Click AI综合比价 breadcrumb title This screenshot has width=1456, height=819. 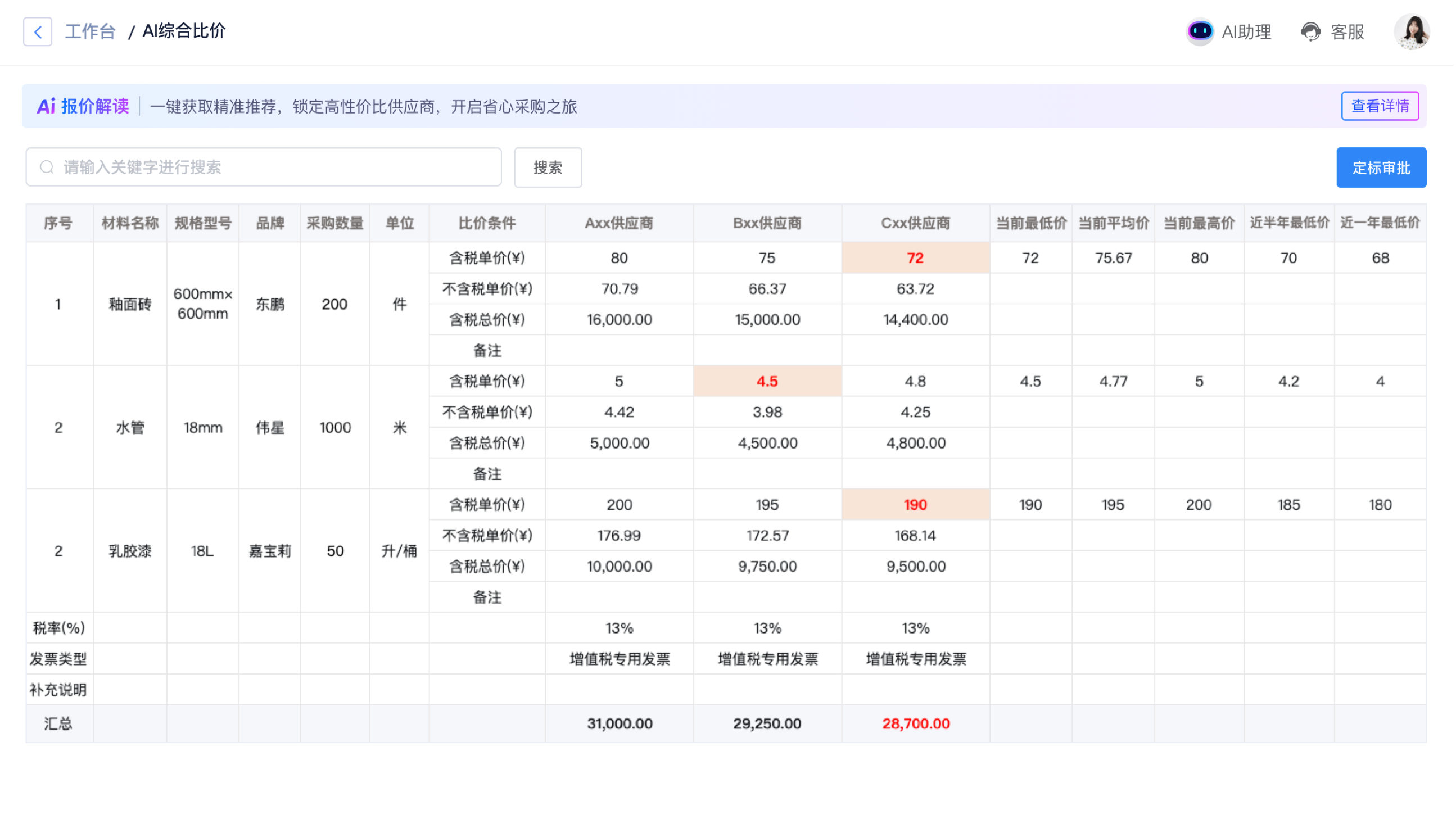click(x=184, y=31)
